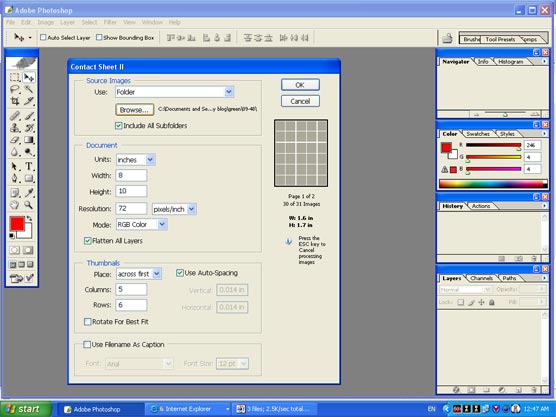Select the Eraser tool
Viewport: 556px width, 417px height.
point(15,140)
